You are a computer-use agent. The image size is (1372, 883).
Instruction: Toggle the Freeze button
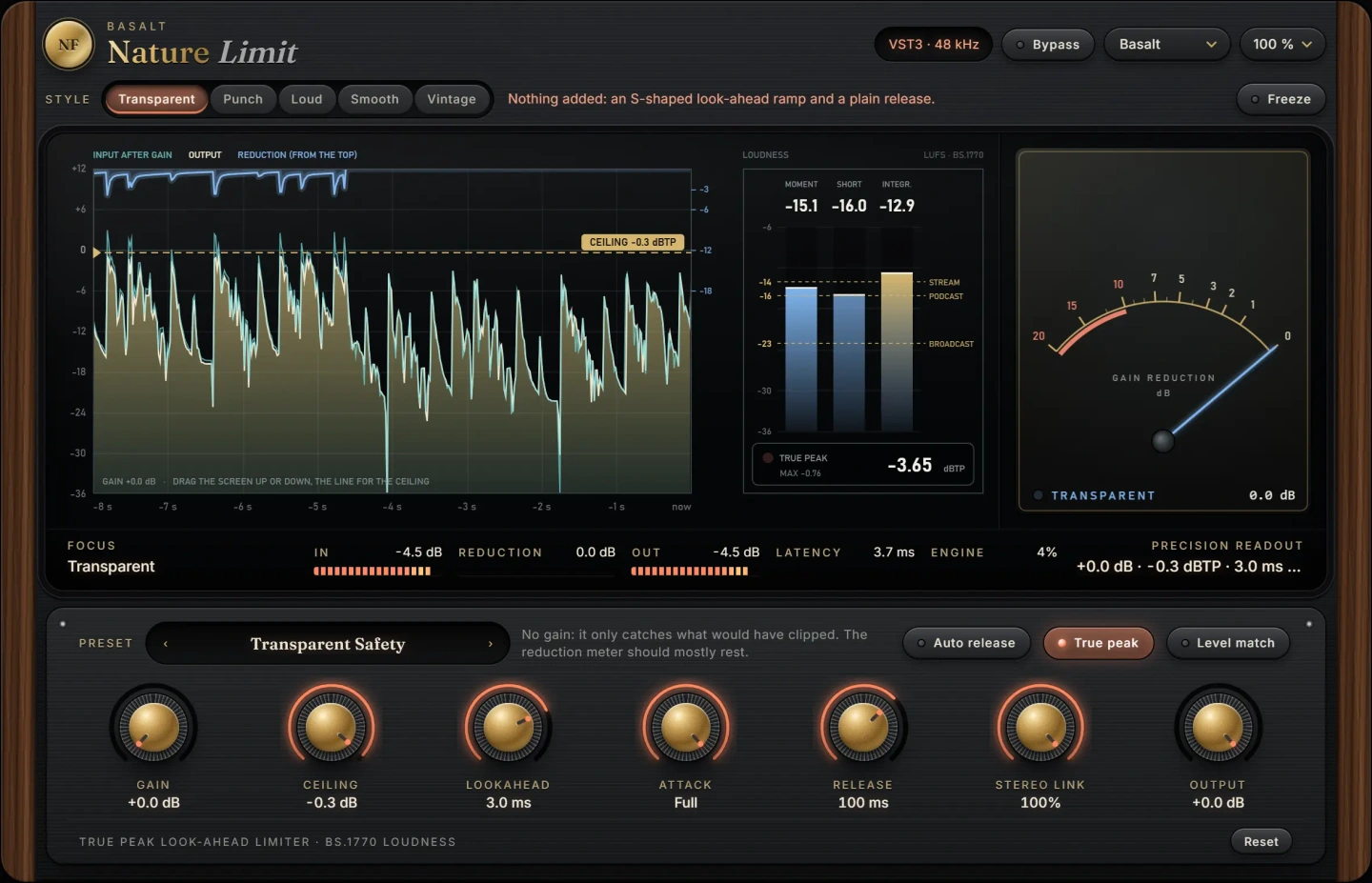pos(1281,99)
